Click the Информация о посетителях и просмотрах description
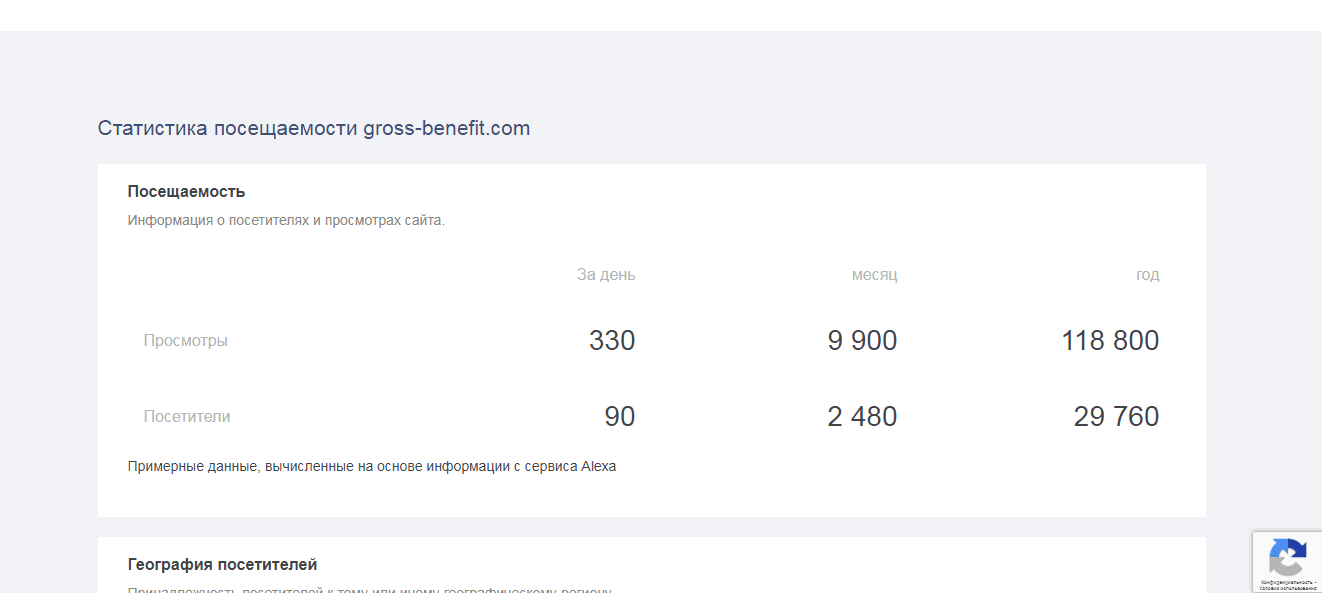The image size is (1322, 593). (x=286, y=220)
